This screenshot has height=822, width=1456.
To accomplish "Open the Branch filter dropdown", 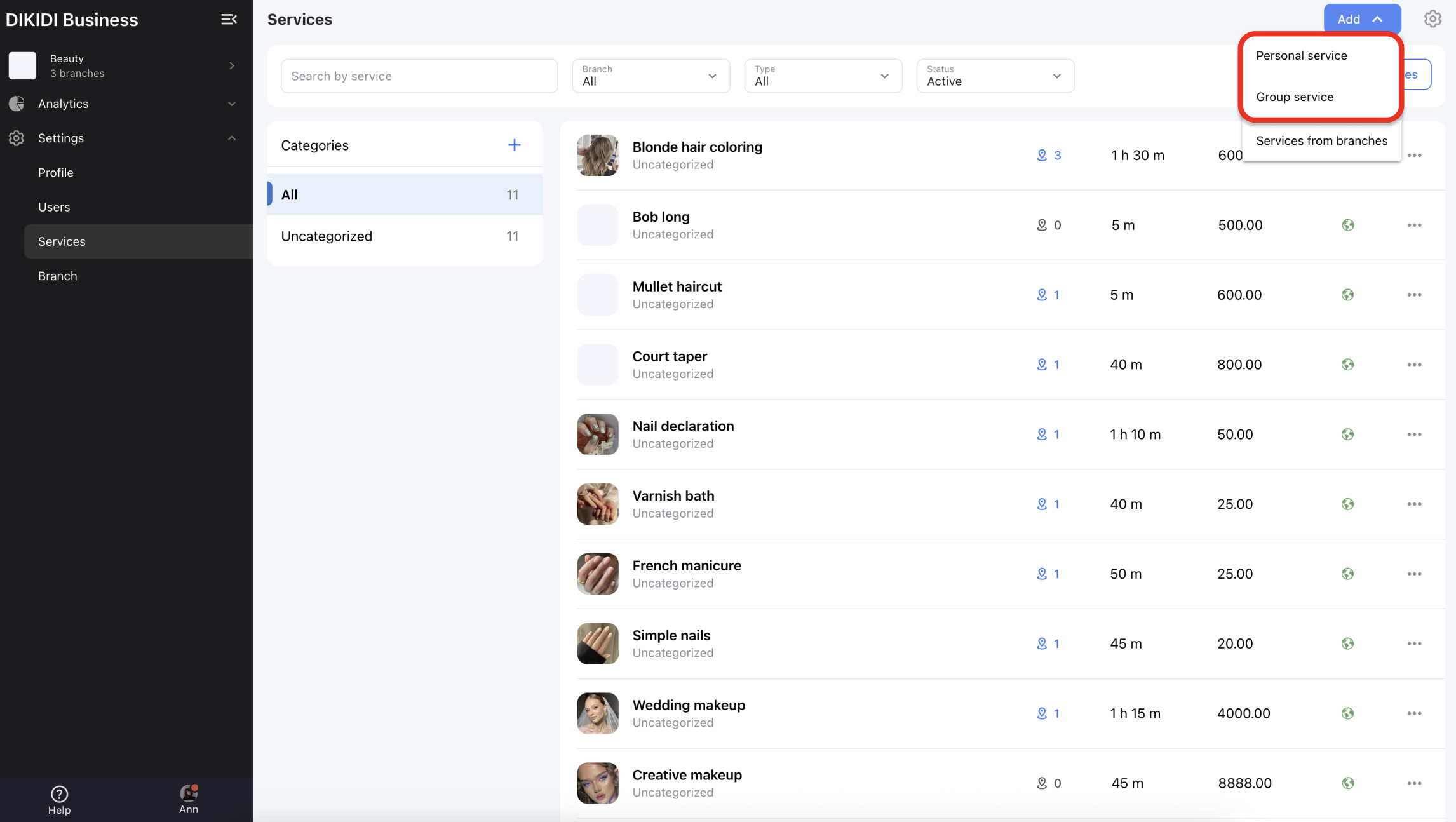I will [650, 76].
